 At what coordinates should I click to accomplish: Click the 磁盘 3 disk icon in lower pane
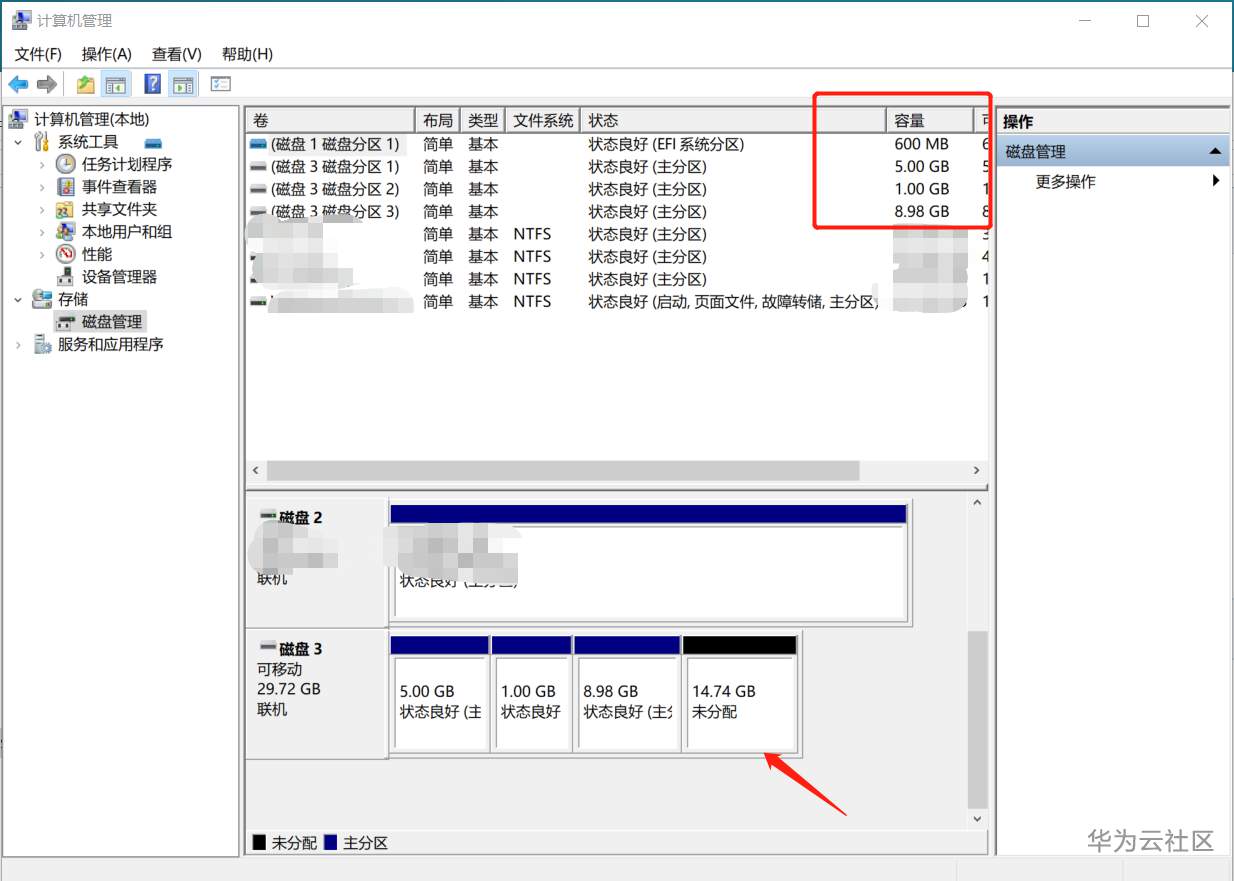267,647
